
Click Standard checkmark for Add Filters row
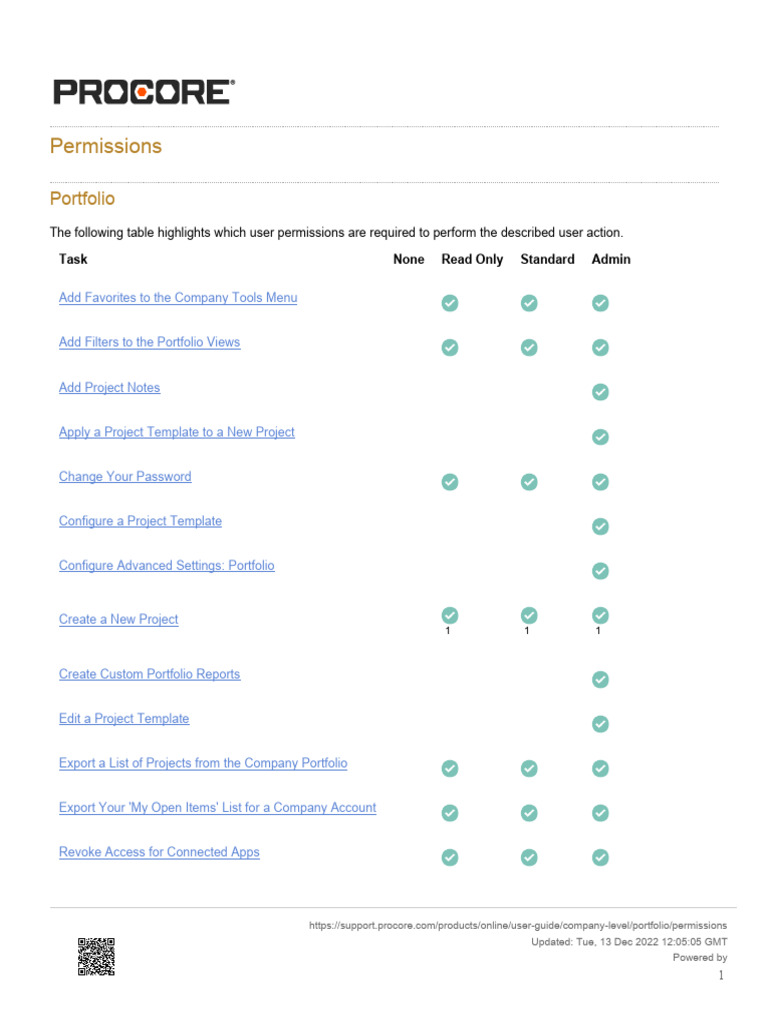[x=529, y=347]
